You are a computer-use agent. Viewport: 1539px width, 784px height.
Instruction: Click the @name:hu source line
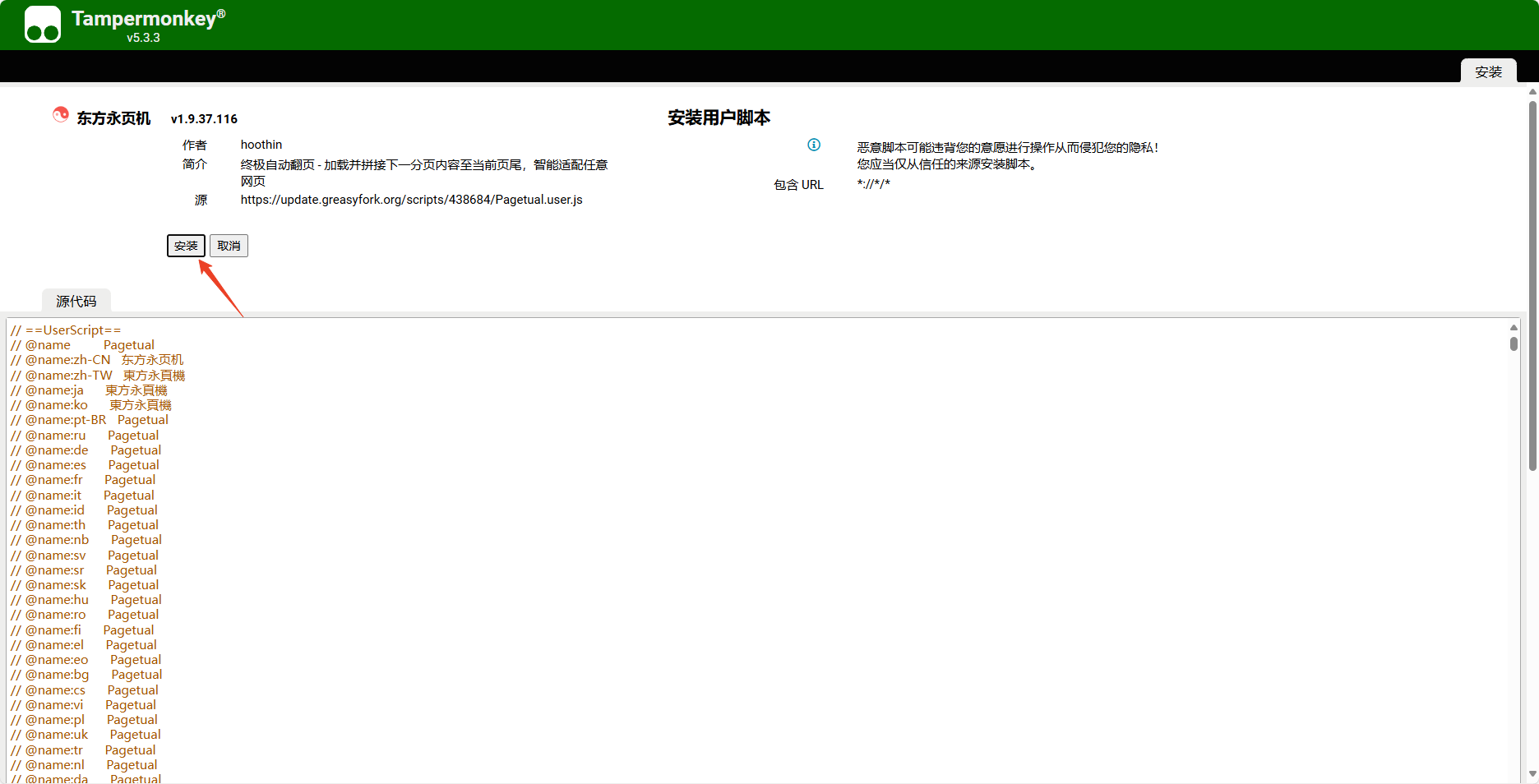pos(86,600)
